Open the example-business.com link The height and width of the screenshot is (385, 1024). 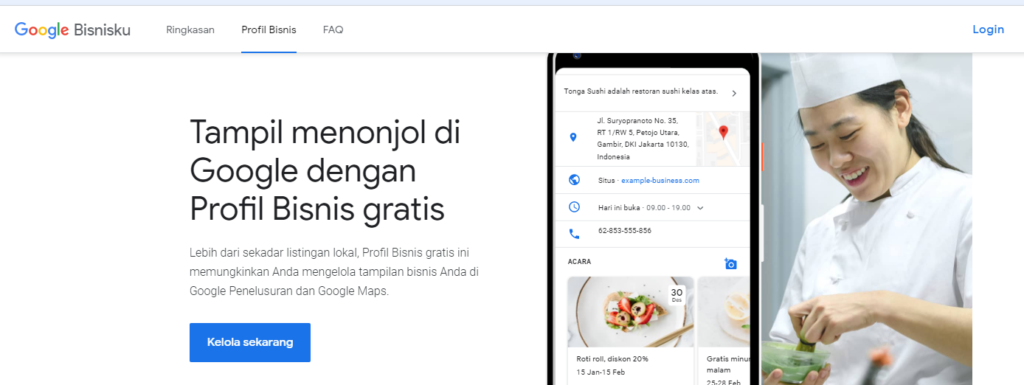coord(660,180)
